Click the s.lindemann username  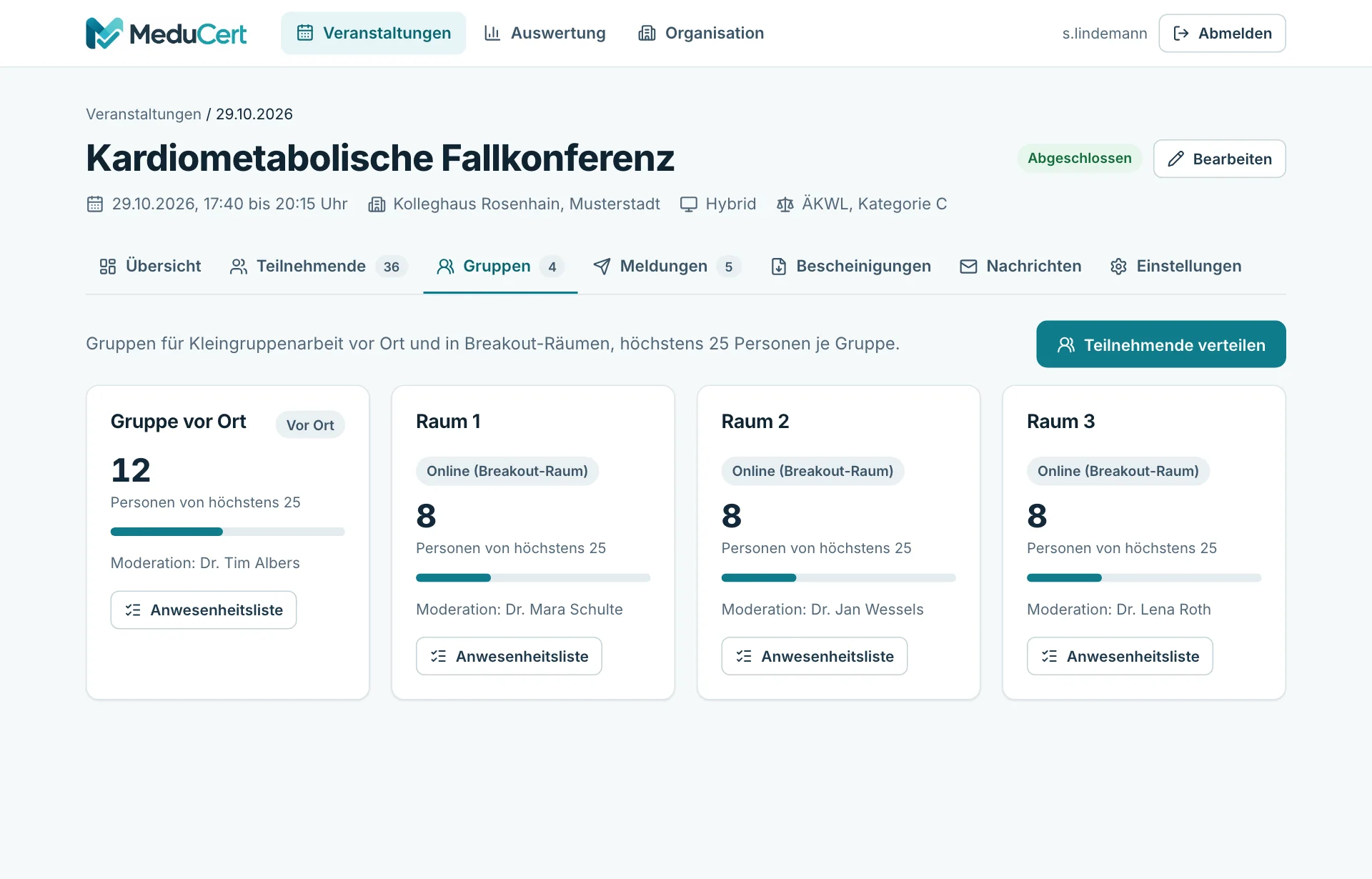pos(1104,34)
